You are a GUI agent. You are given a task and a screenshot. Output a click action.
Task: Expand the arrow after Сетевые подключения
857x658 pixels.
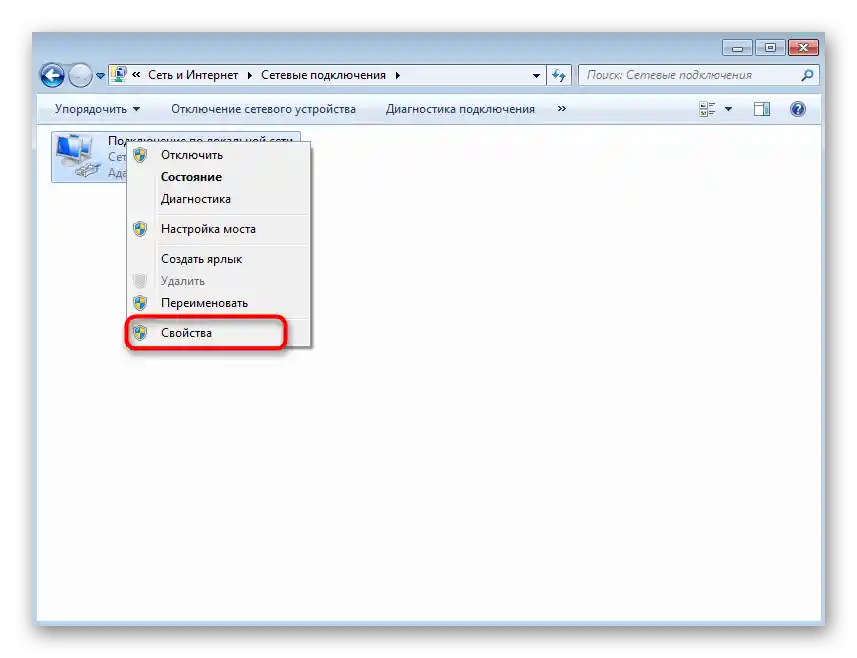pos(397,75)
